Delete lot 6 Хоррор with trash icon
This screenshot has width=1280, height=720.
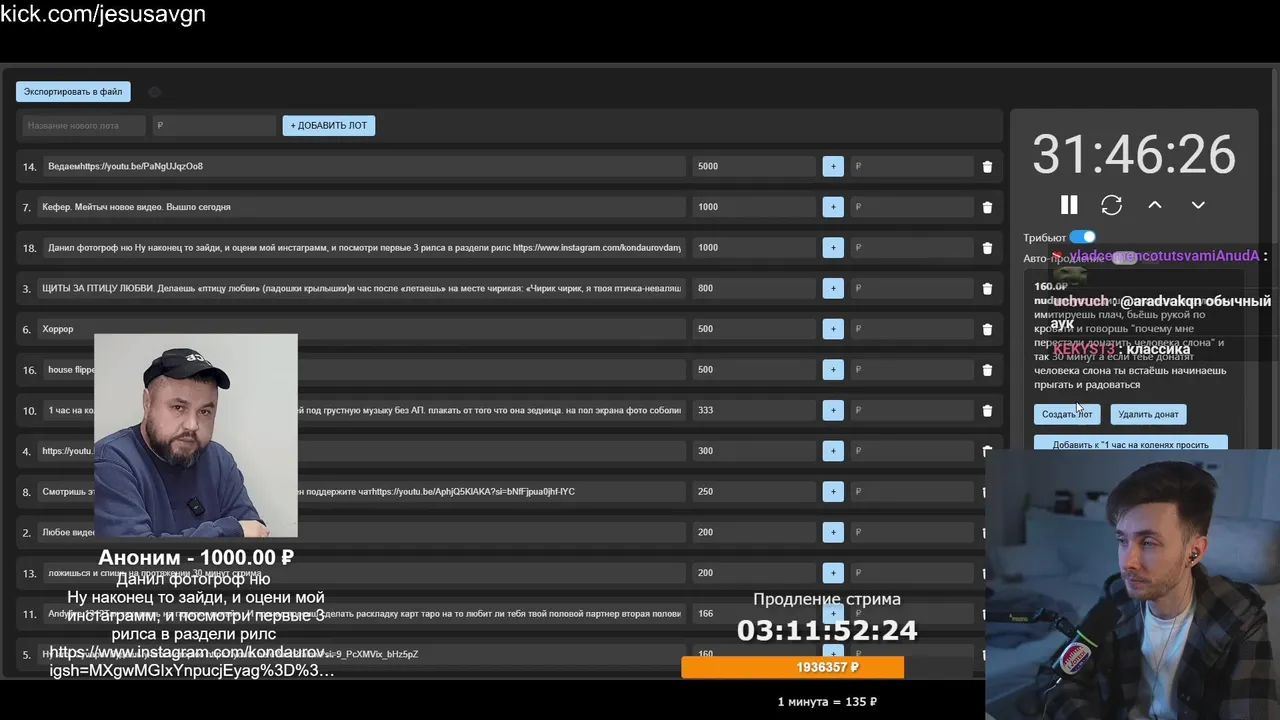(987, 329)
